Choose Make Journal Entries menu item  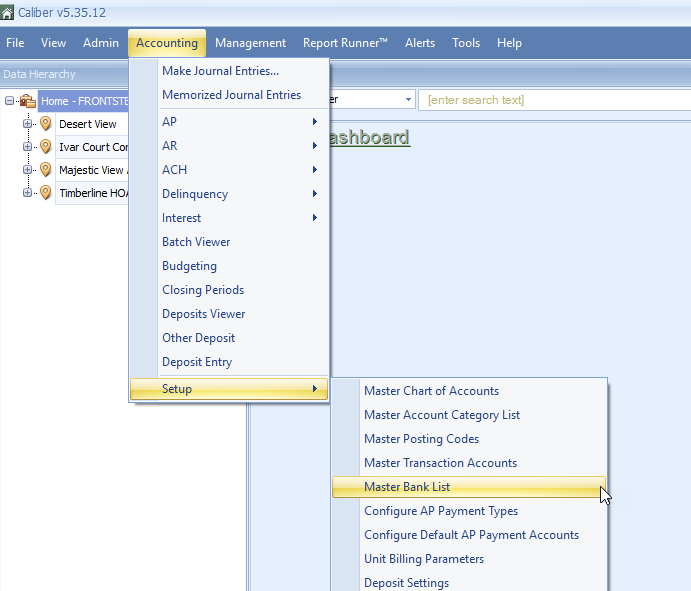pos(220,71)
